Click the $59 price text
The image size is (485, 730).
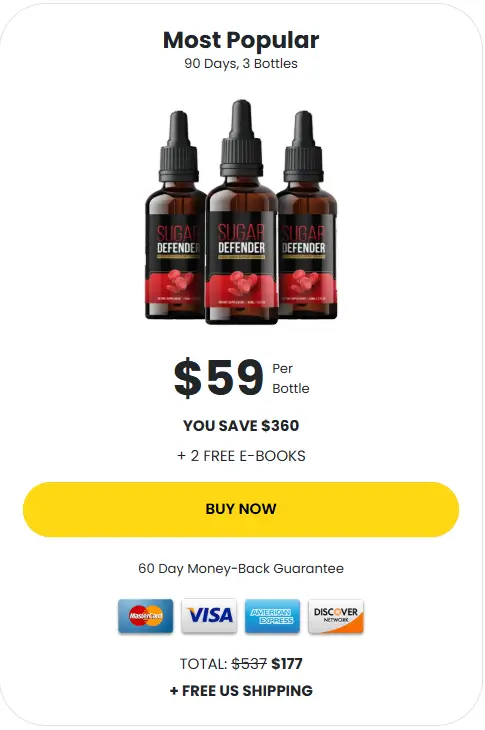[219, 377]
